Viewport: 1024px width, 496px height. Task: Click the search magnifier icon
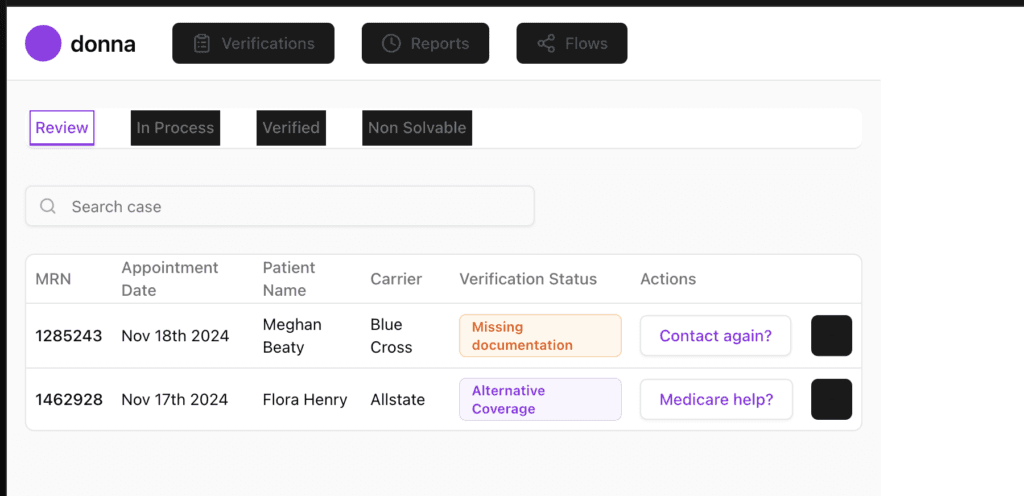coord(48,207)
